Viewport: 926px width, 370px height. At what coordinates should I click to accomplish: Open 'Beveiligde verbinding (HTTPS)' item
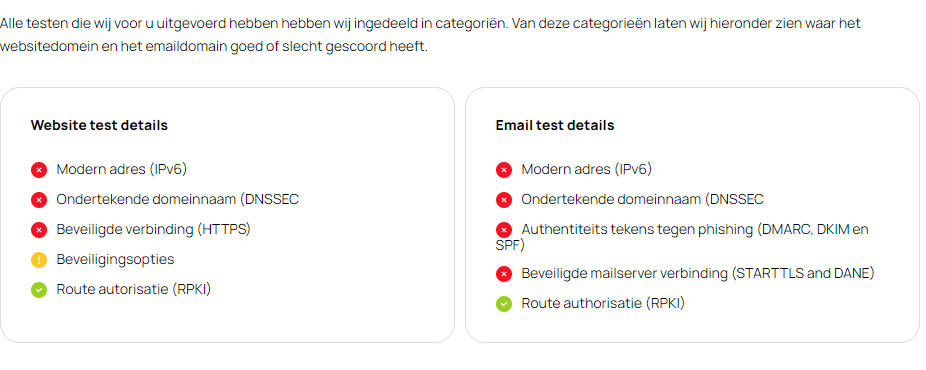154,230
